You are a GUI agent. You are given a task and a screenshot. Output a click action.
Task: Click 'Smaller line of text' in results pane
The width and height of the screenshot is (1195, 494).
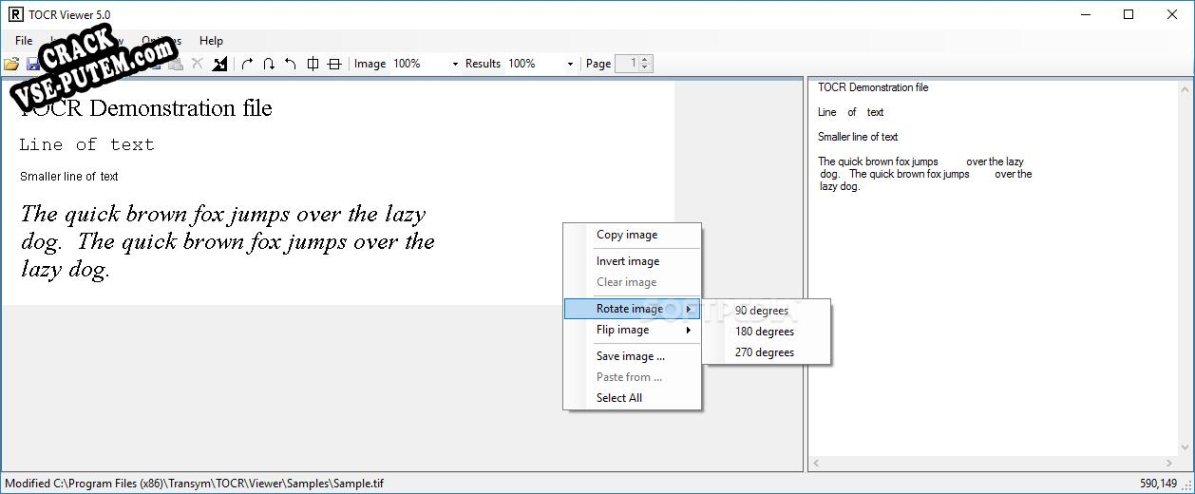point(857,137)
